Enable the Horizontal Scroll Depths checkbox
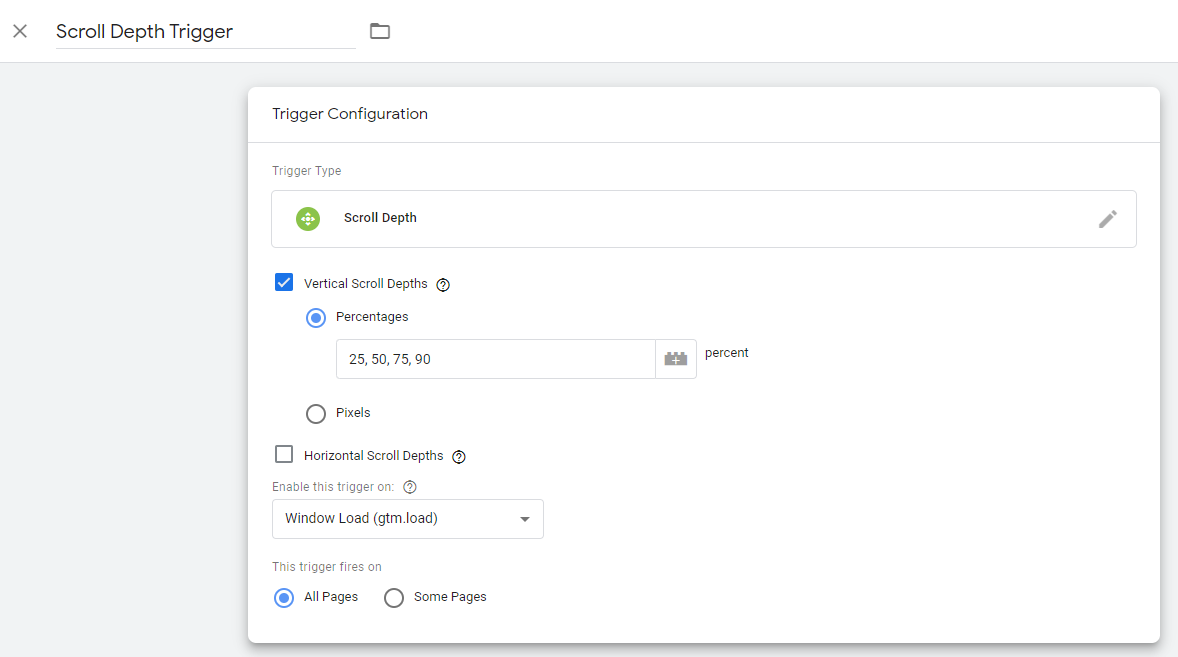The image size is (1178, 657). (284, 455)
